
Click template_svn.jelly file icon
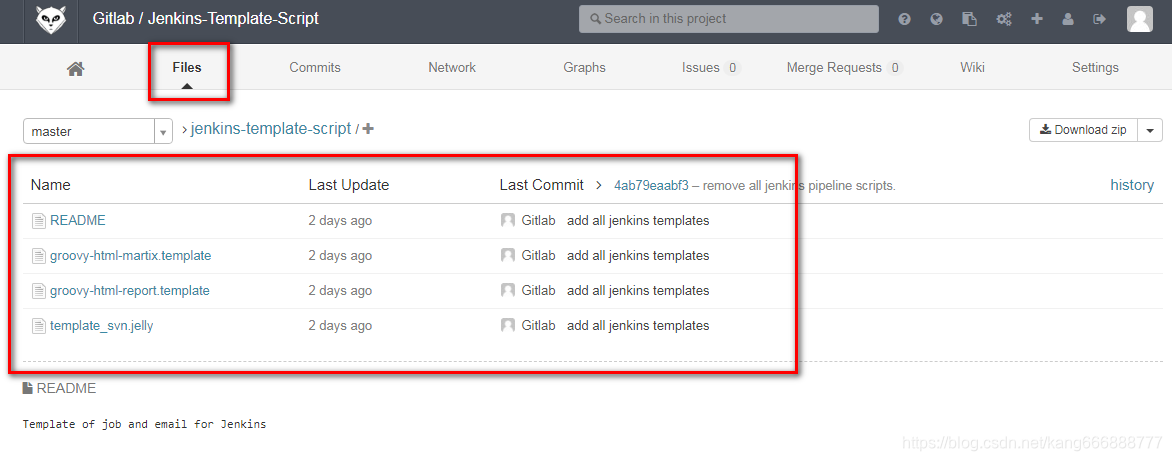tap(39, 325)
